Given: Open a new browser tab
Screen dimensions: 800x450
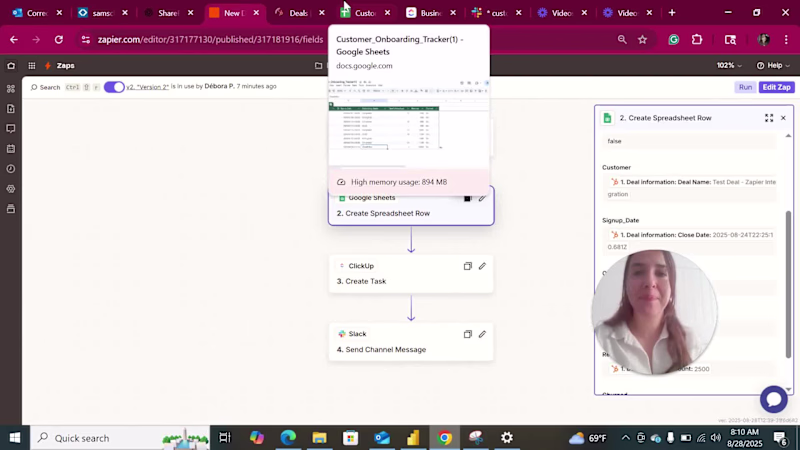Looking at the screenshot, I should [x=672, y=13].
